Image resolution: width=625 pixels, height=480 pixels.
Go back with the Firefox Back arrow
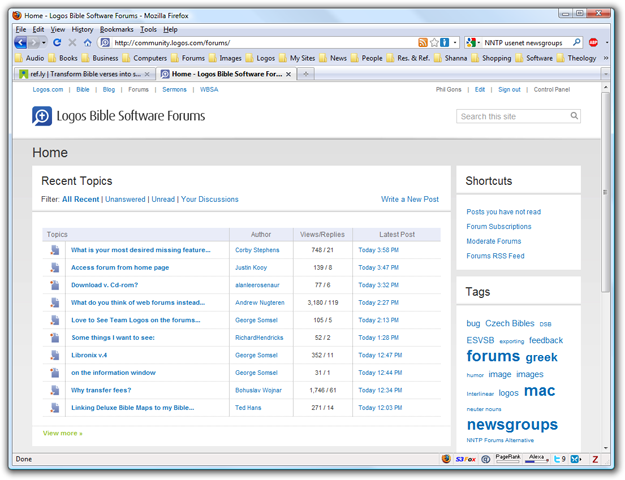pos(21,42)
